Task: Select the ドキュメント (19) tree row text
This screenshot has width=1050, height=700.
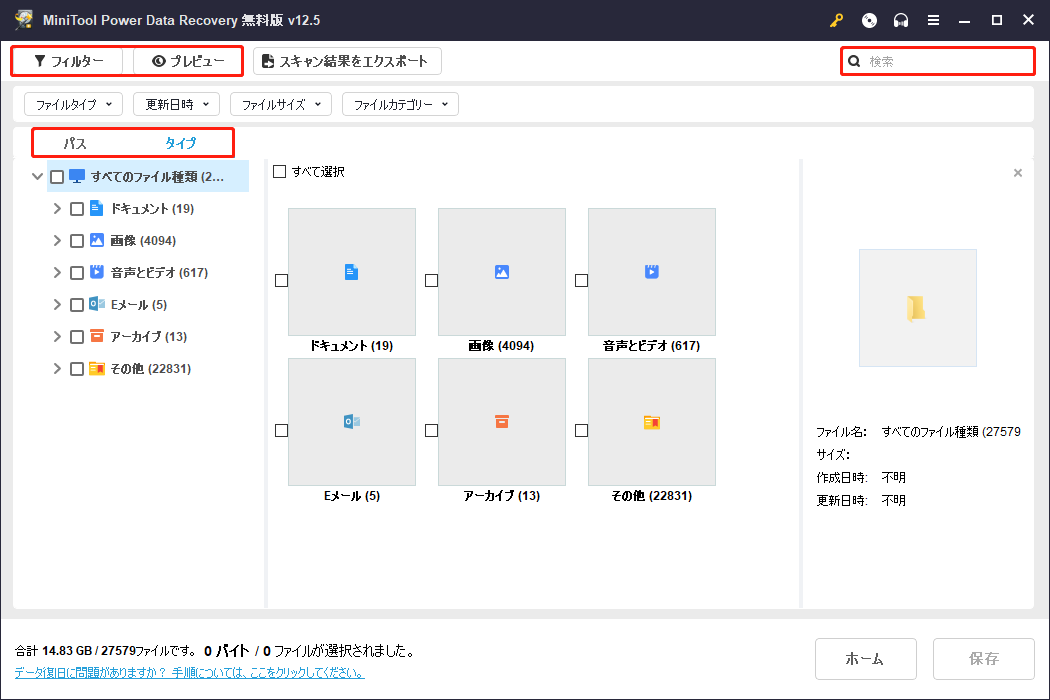Action: point(152,208)
